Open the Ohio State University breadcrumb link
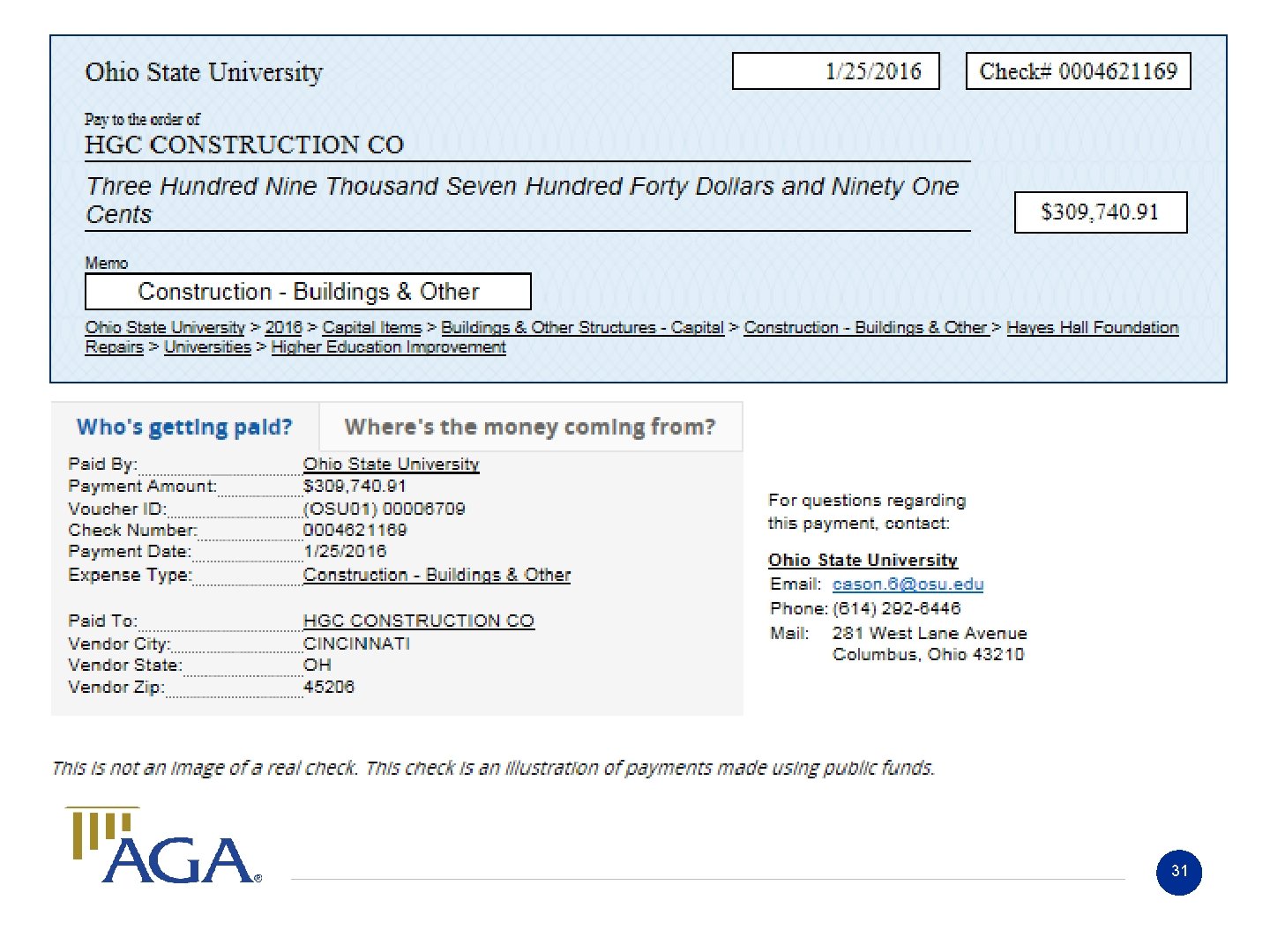 165,327
